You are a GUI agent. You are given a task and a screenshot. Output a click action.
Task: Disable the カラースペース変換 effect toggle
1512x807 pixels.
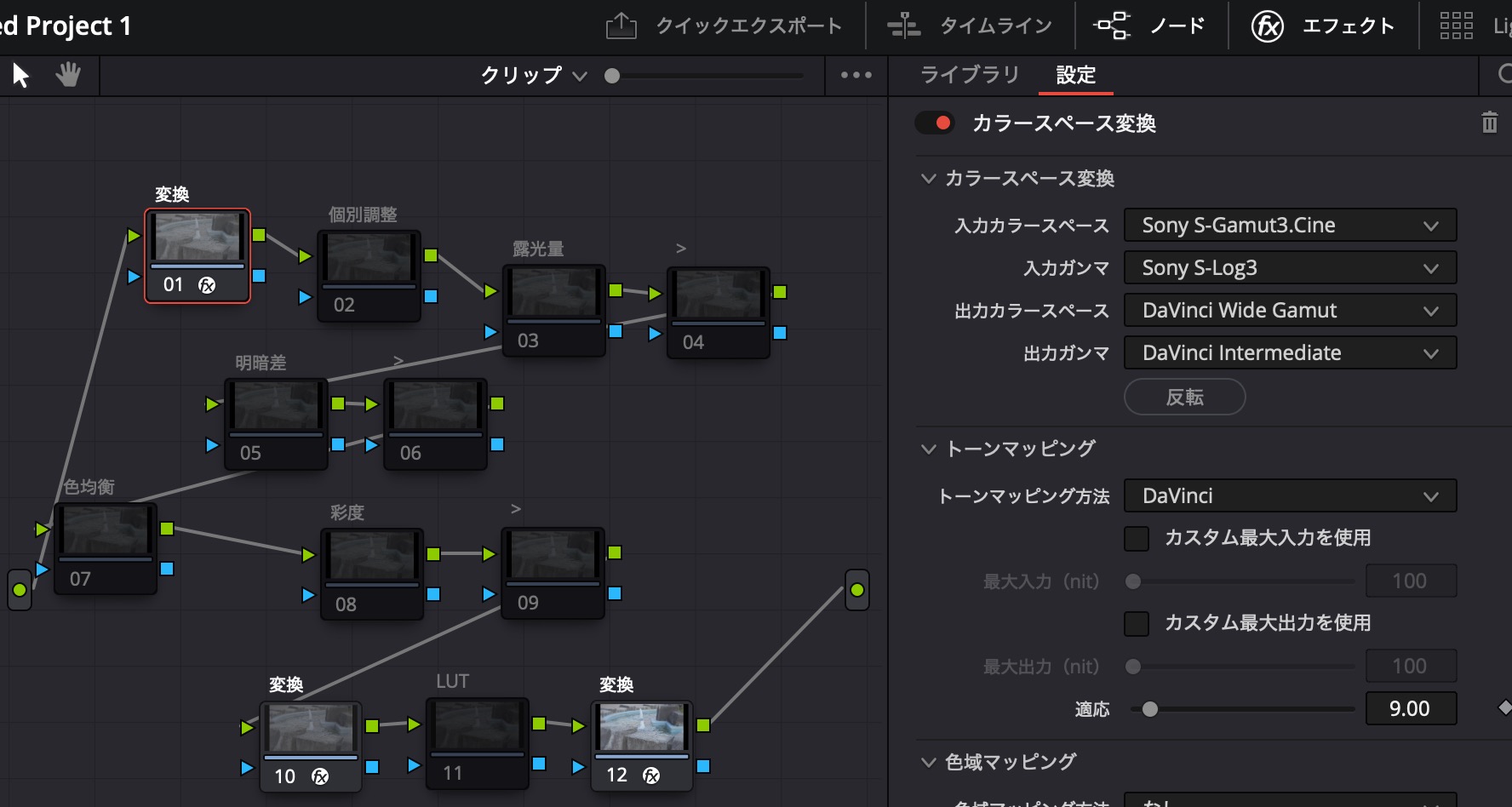tap(935, 123)
